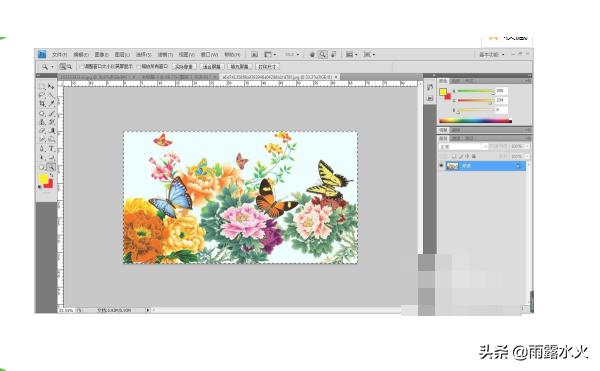Select the Path Selection tool
Viewport: 600px width, 371px height.
(x=41, y=158)
